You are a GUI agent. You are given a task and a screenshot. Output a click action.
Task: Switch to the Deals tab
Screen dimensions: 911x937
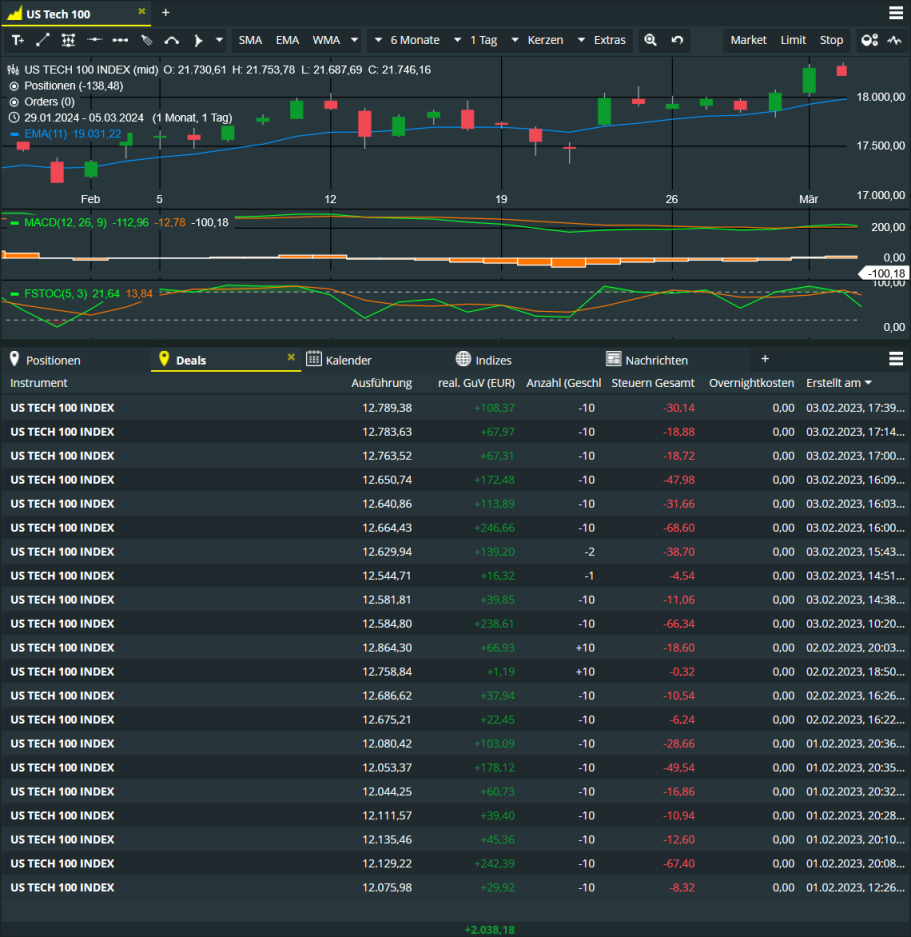click(191, 360)
